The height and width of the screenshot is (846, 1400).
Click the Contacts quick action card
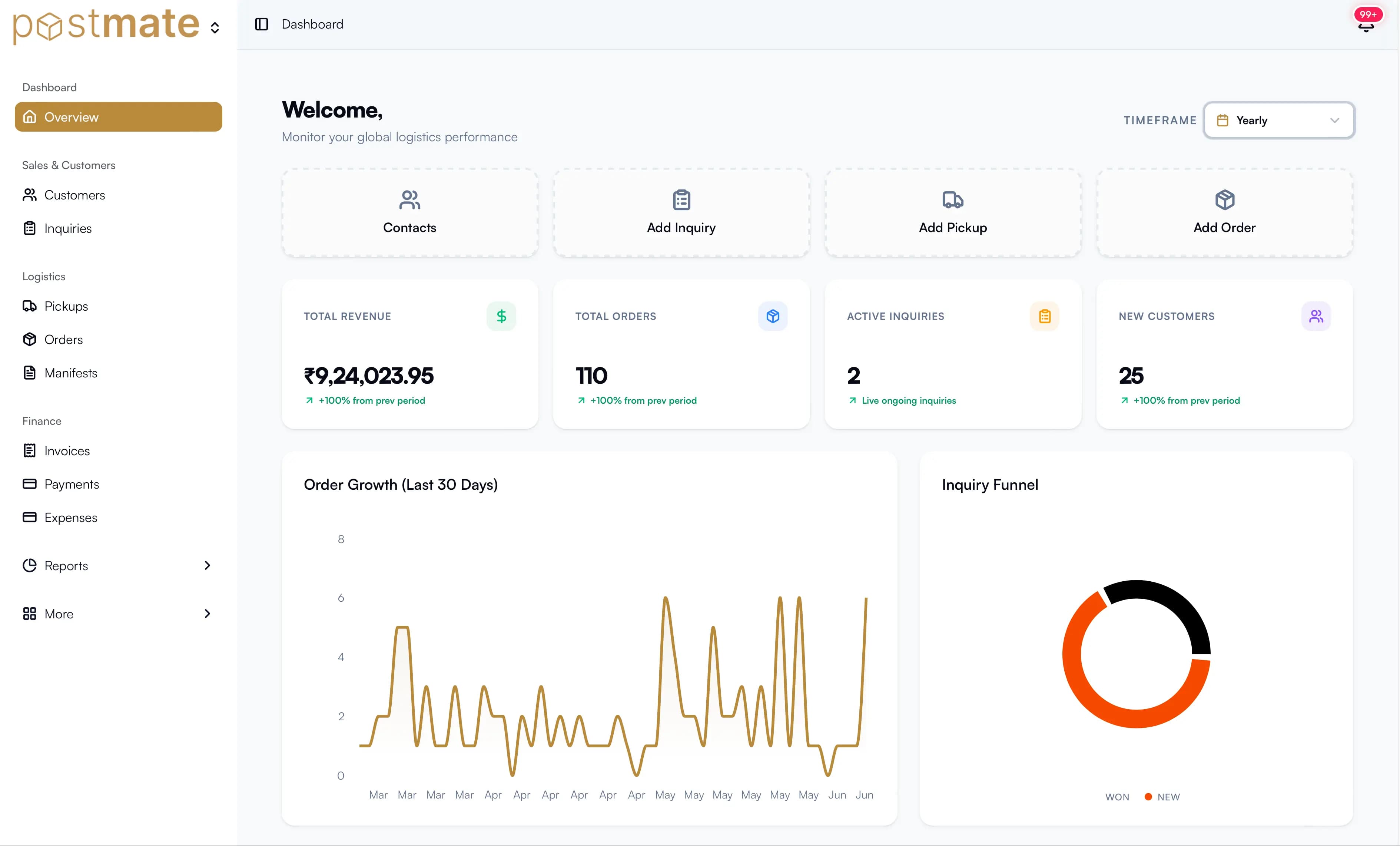[409, 213]
